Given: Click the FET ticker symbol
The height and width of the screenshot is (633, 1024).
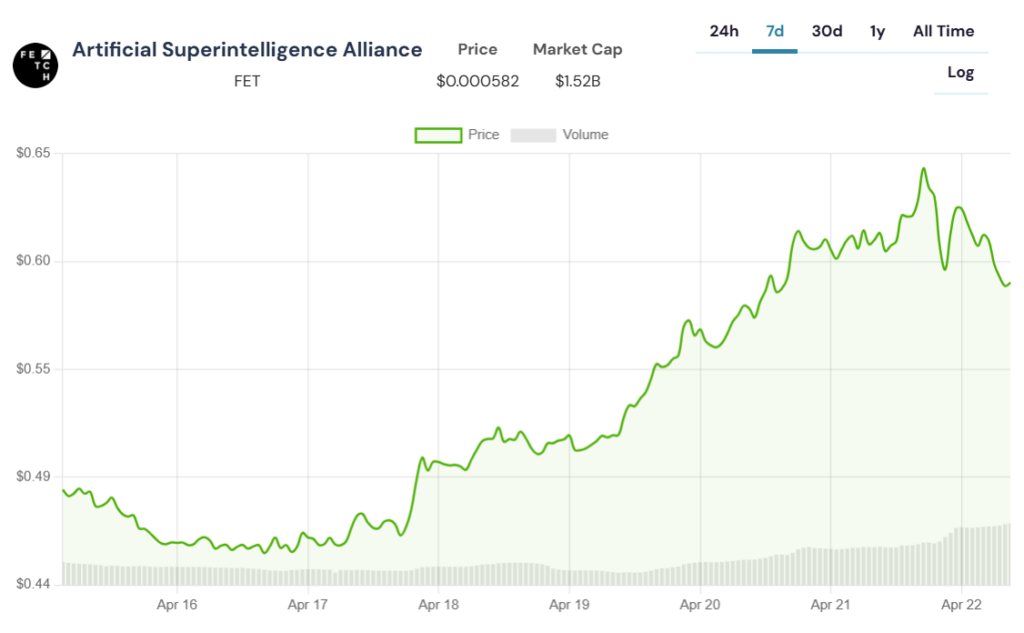Looking at the screenshot, I should [247, 81].
